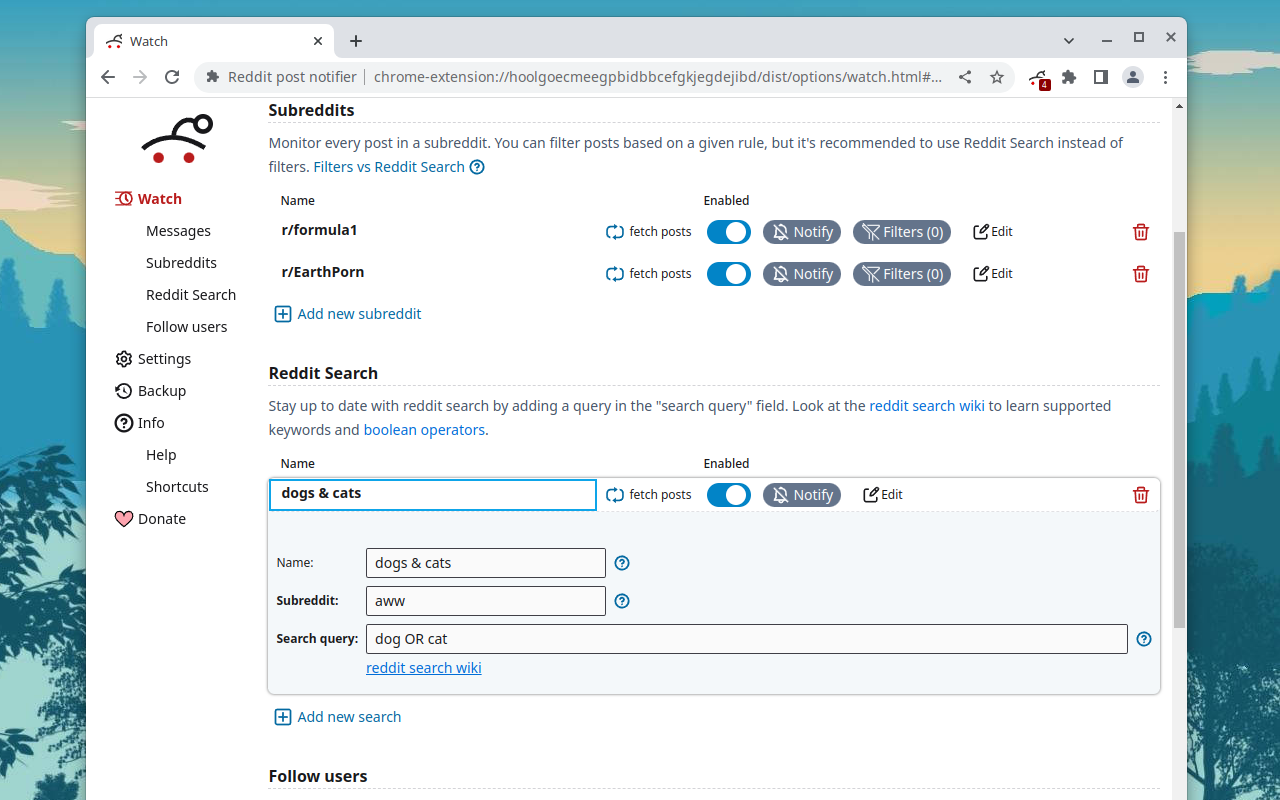1280x800 pixels.
Task: Close the Watch tab
Action: (x=318, y=41)
